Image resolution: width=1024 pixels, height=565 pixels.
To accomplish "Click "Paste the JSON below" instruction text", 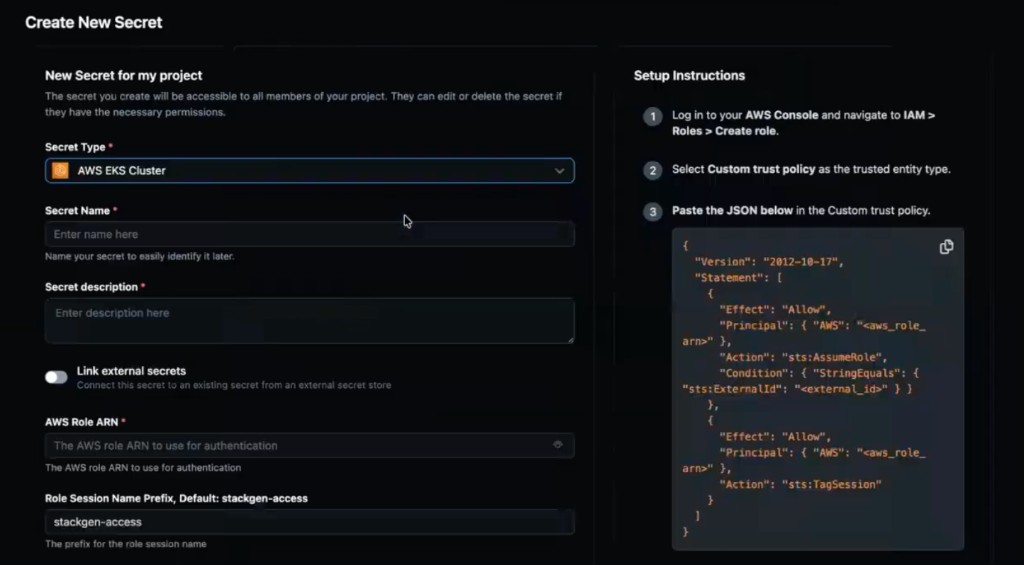I will click(801, 210).
